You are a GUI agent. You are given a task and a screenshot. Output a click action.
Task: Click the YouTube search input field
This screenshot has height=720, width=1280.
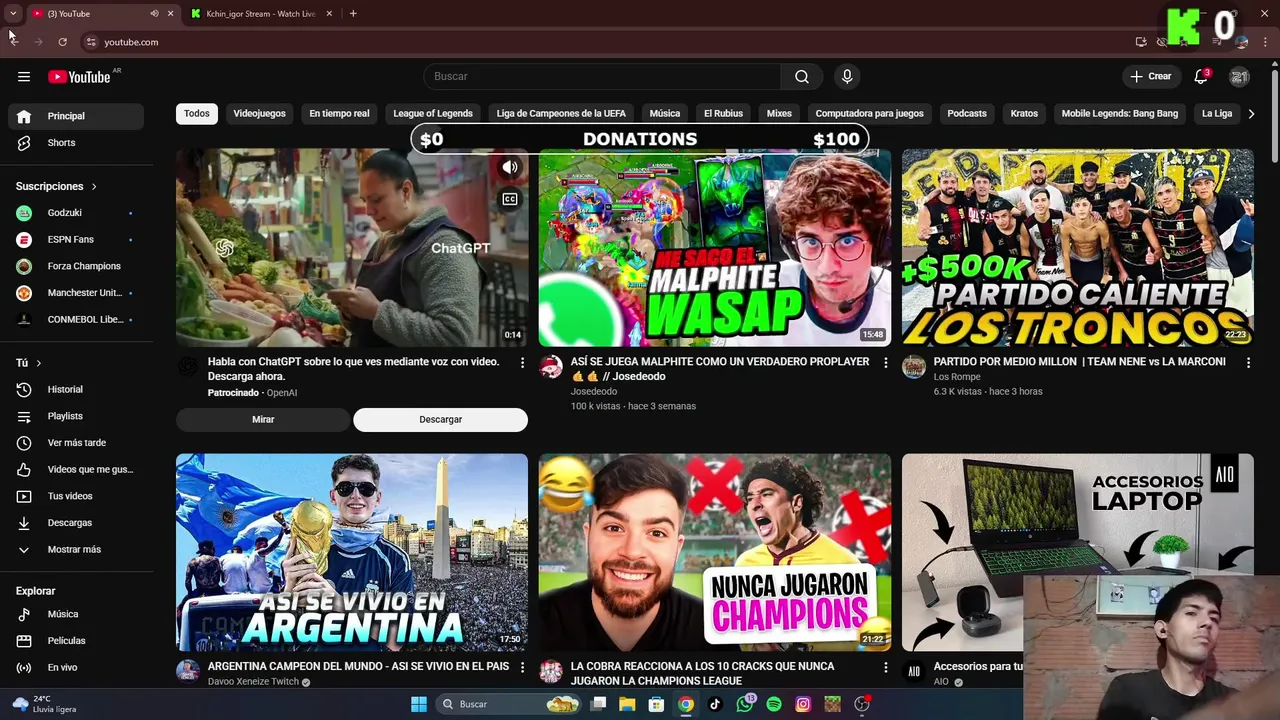pyautogui.click(x=602, y=77)
